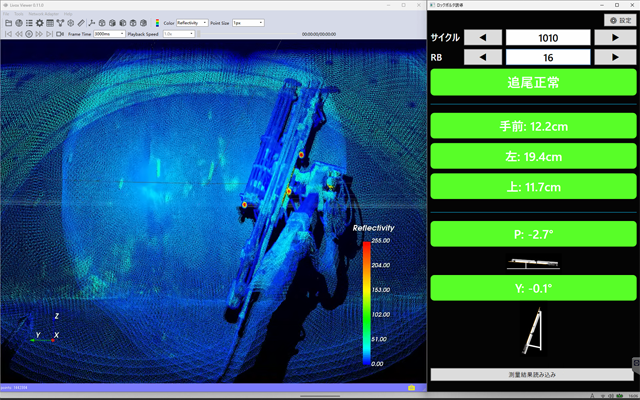This screenshot has width=640, height=400.
Task: Skip to the last frame
Action: pyautogui.click(x=49, y=34)
